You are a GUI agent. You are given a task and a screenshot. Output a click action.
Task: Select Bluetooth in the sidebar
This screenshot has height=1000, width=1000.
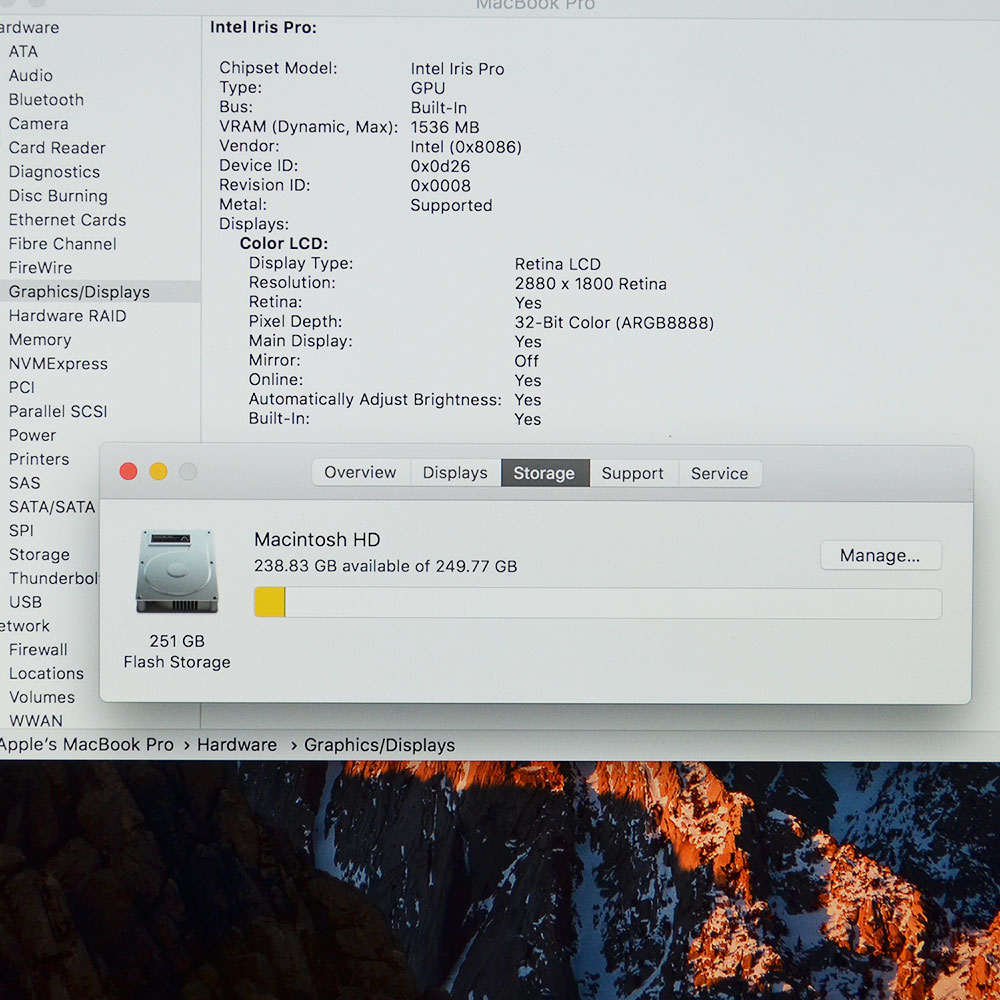[x=47, y=100]
